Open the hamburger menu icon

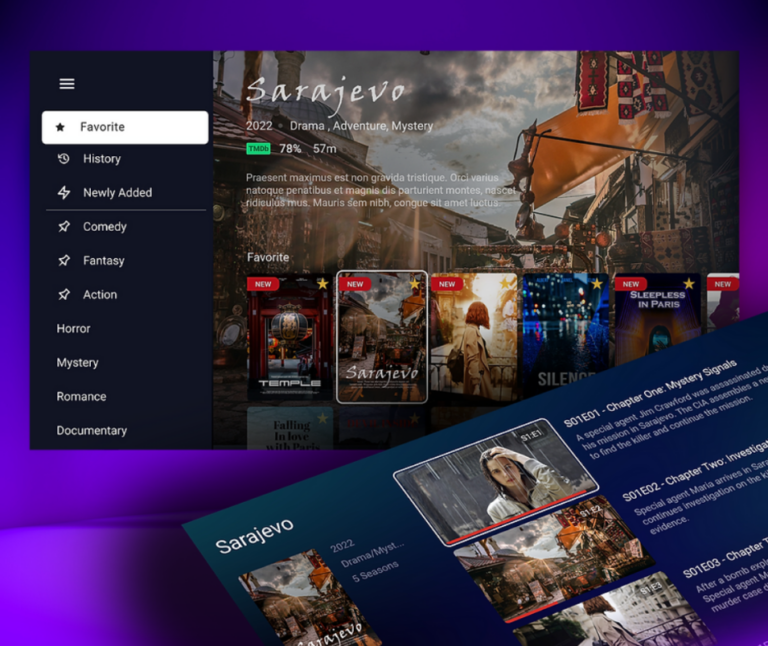click(67, 84)
